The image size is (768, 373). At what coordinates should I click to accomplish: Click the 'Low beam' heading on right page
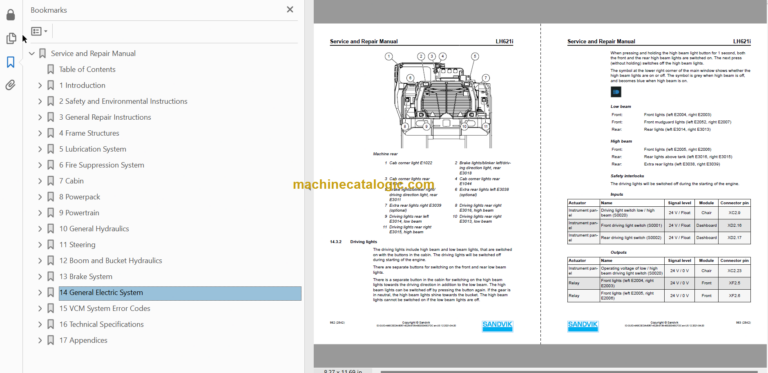[x=621, y=106]
